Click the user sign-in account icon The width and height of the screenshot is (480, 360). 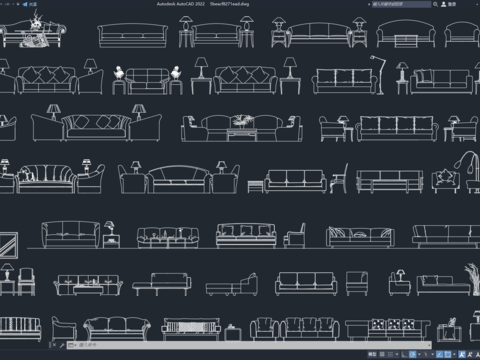tap(444, 4)
